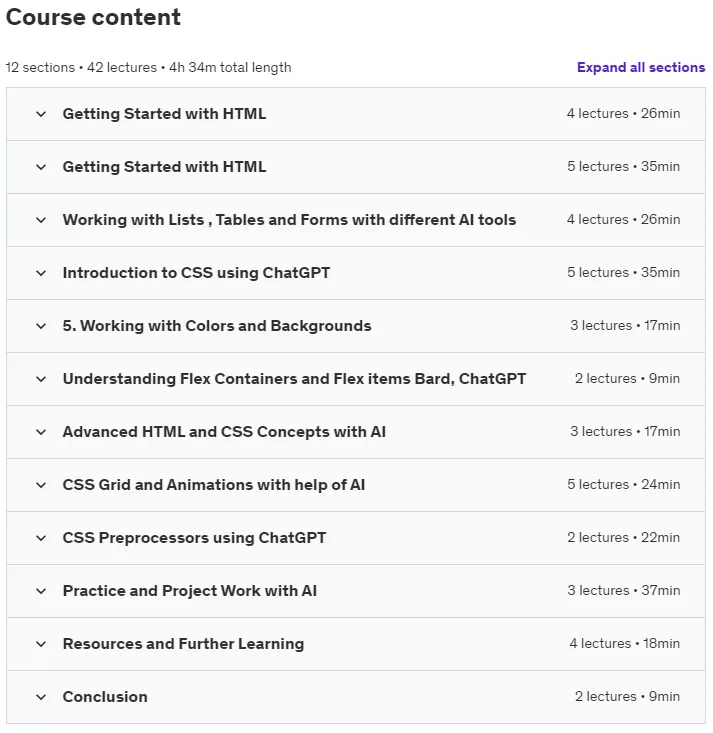Image resolution: width=713 pixels, height=733 pixels.
Task: Expand chevron beside Working with Lists, Tables and Forms
Action: 41,220
